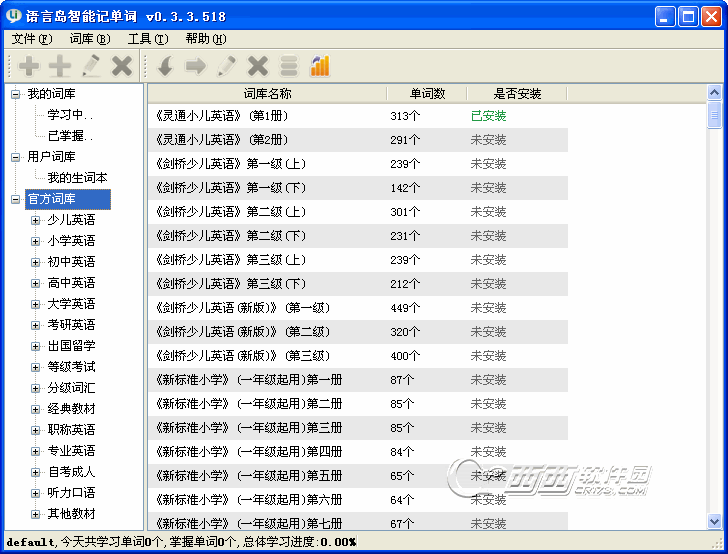Click the first plus icon in the toolbar
Screen dimensions: 728x554
click(x=30, y=66)
